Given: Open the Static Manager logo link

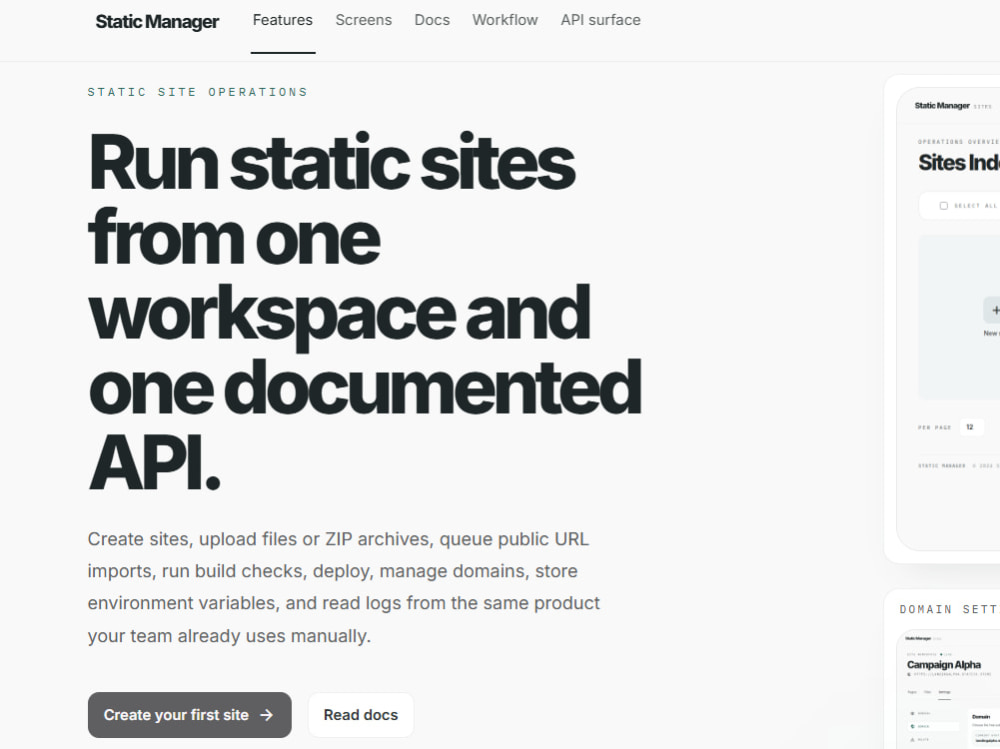Looking at the screenshot, I should click(x=157, y=22).
